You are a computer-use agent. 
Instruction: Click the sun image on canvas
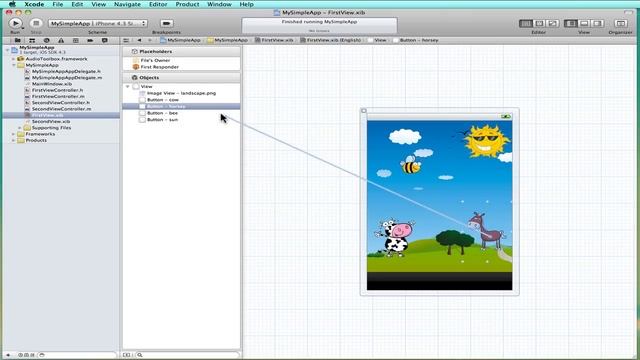[x=486, y=141]
